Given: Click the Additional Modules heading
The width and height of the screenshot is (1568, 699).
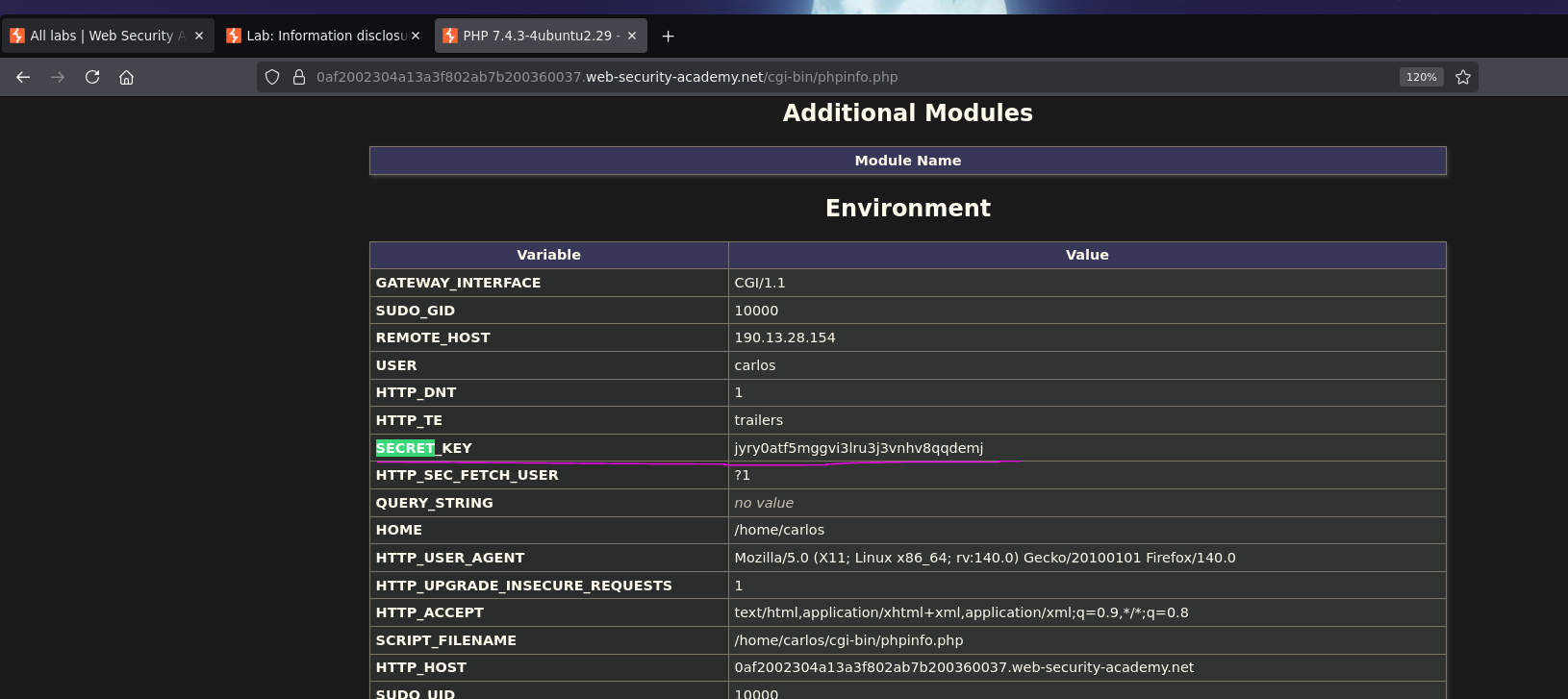Looking at the screenshot, I should click(x=907, y=112).
